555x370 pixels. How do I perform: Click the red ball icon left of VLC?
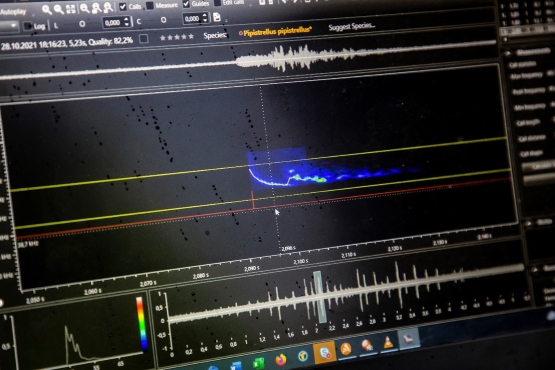coord(367,345)
